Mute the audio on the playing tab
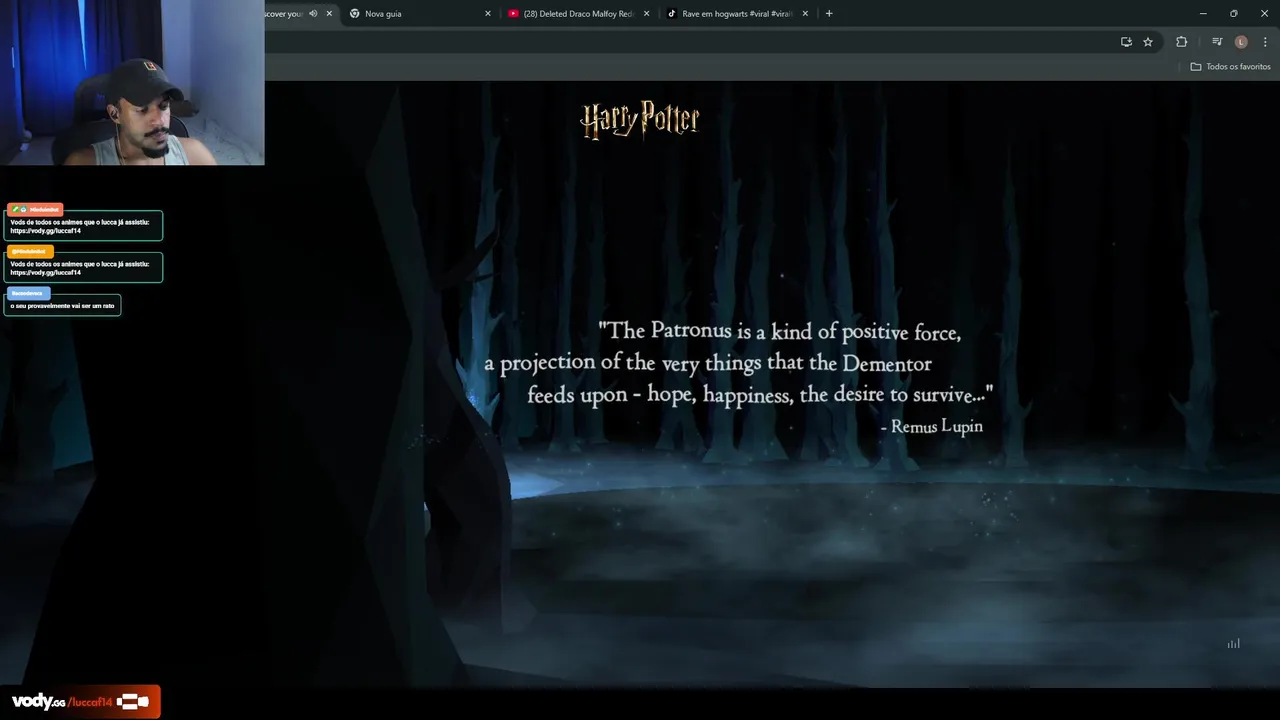Viewport: 1280px width, 720px height. point(313,14)
